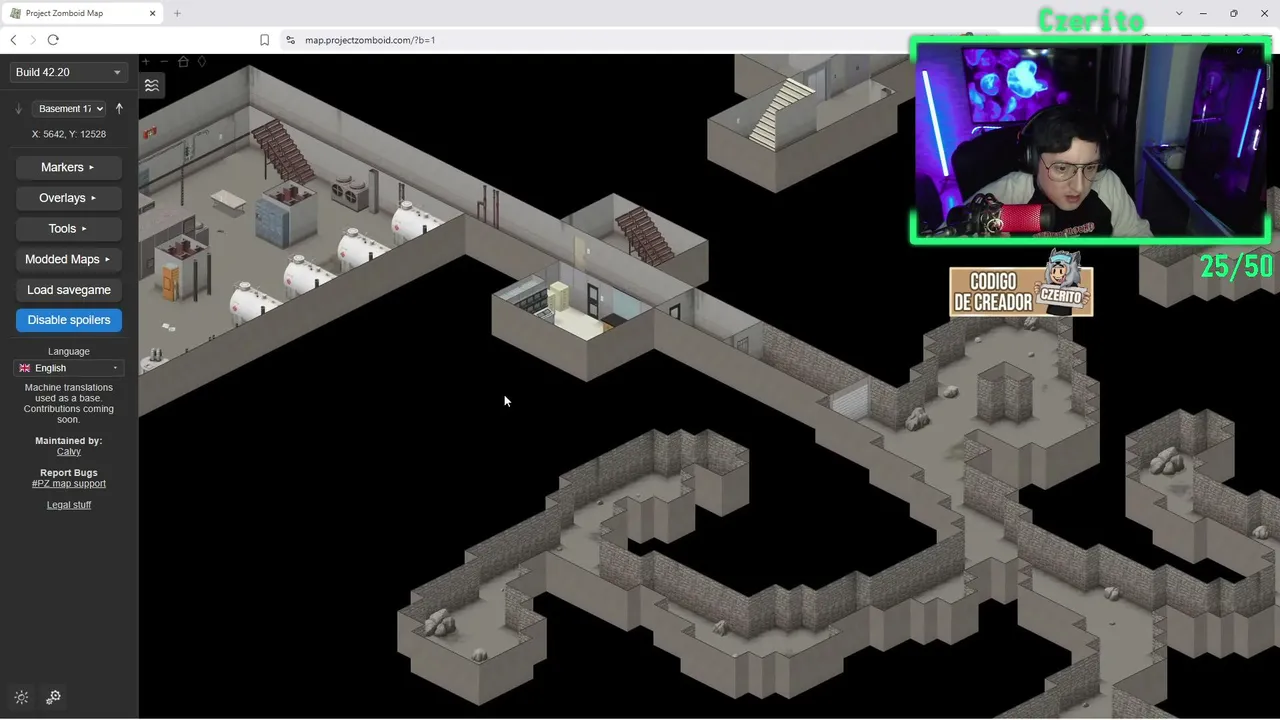Bookmark the page with the bookmark icon
This screenshot has width=1280, height=720.
tap(265, 40)
